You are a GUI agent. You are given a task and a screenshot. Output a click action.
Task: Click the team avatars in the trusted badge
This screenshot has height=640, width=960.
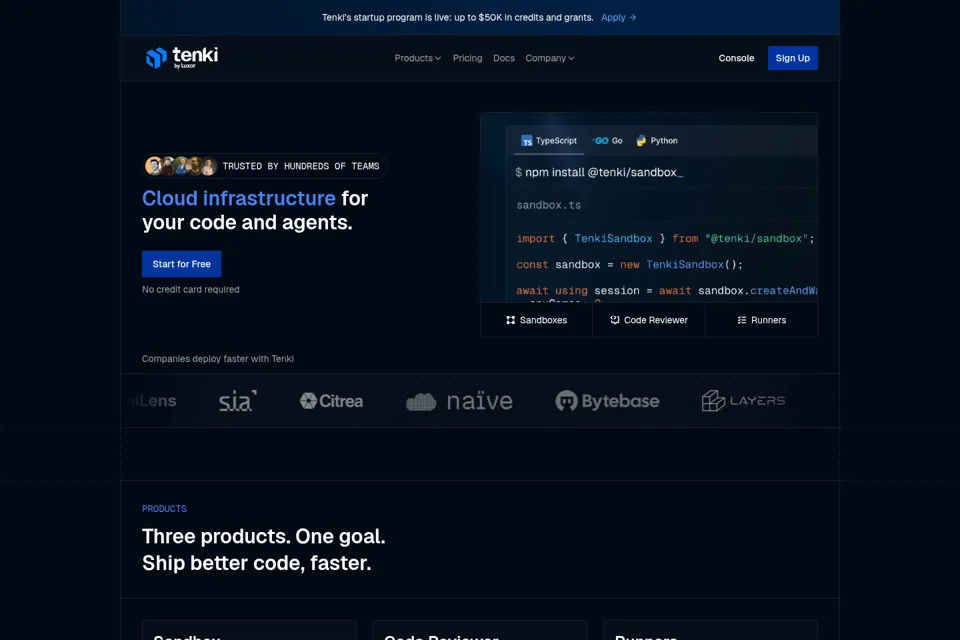tap(181, 166)
